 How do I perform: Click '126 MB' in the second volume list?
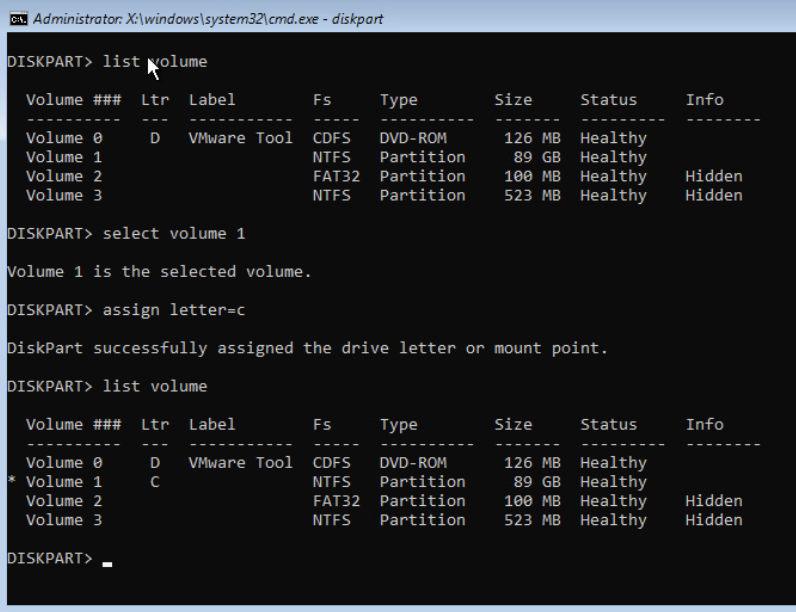tap(533, 463)
